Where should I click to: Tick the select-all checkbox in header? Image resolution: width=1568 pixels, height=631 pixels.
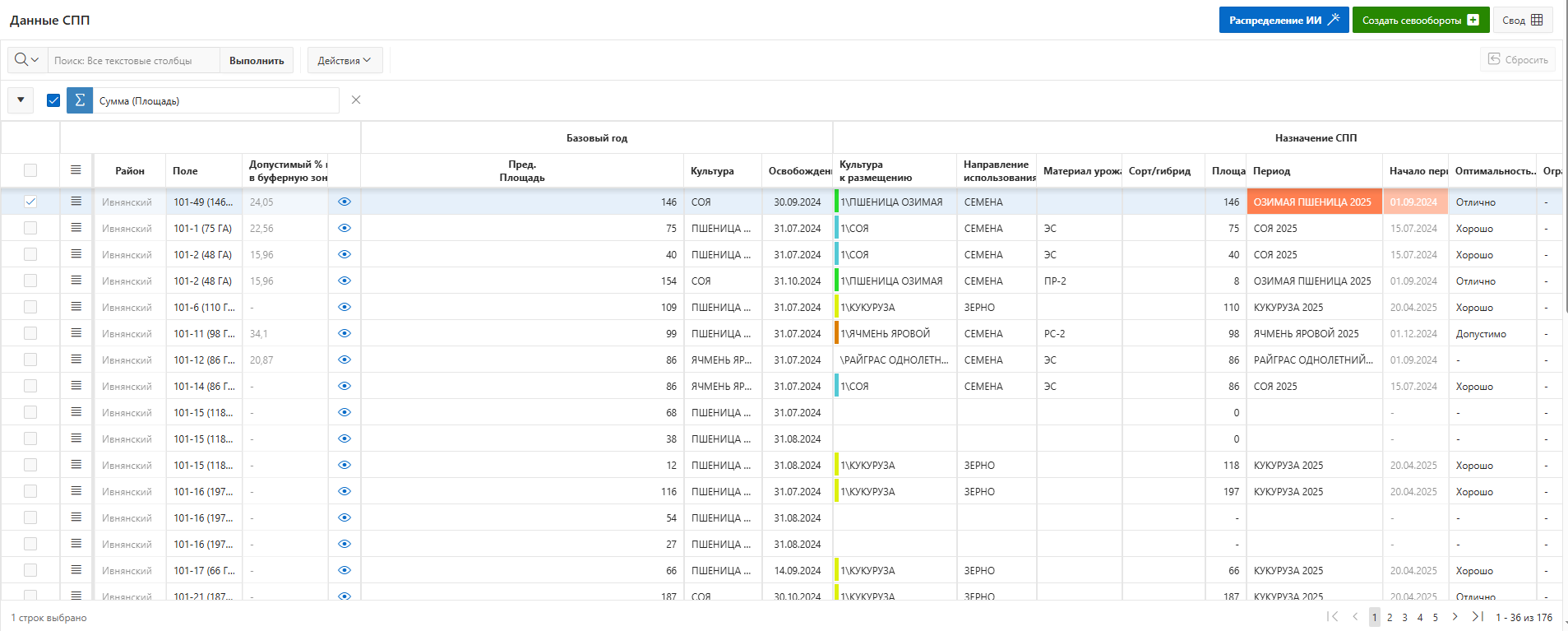point(30,170)
